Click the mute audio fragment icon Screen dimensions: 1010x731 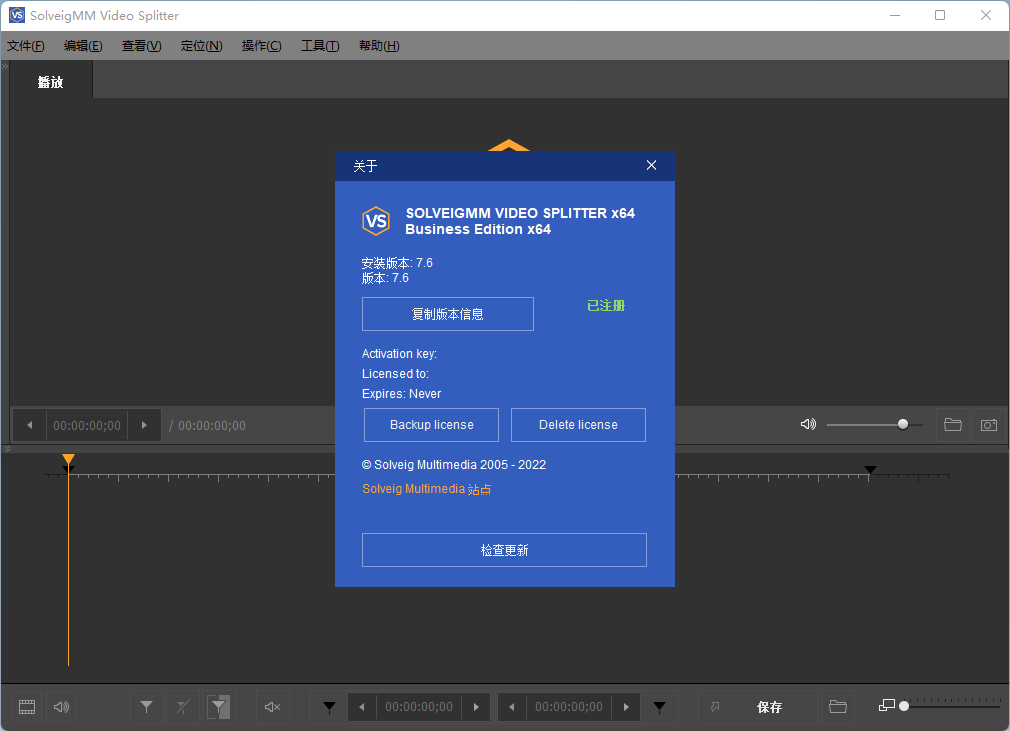(x=272, y=707)
